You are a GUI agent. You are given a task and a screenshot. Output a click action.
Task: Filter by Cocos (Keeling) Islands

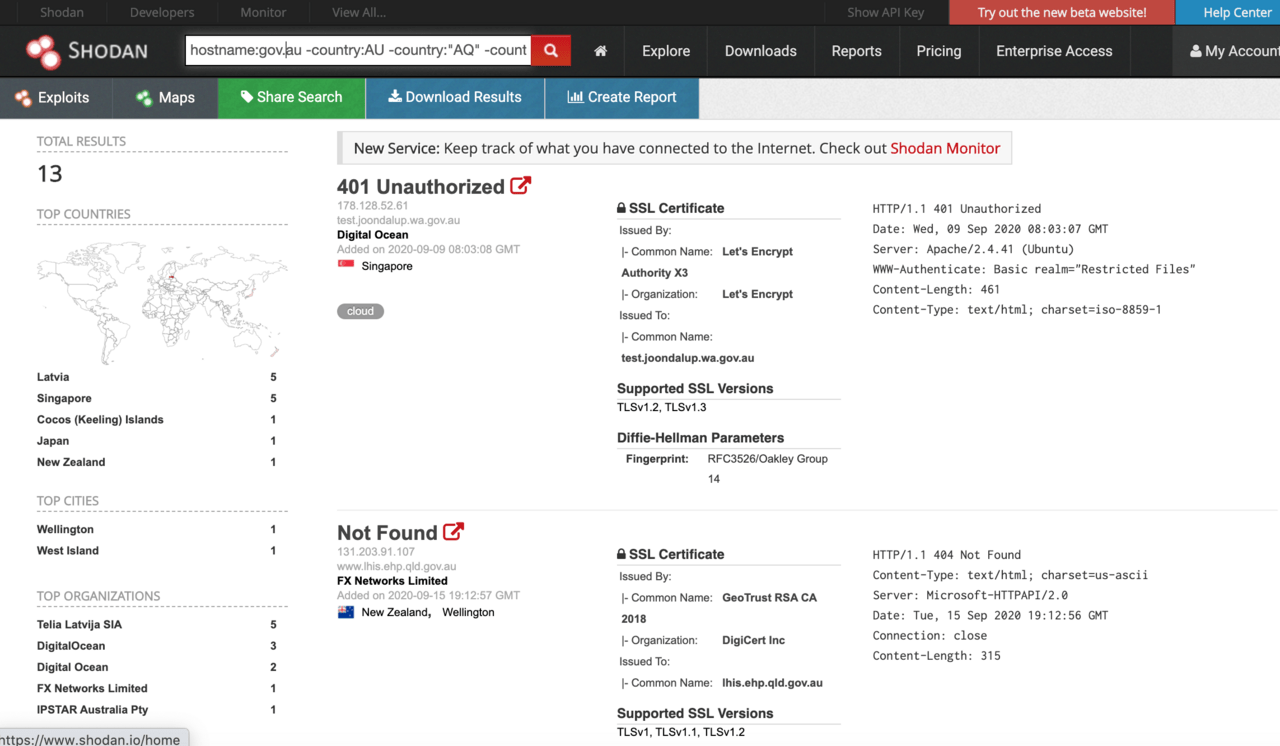(100, 420)
